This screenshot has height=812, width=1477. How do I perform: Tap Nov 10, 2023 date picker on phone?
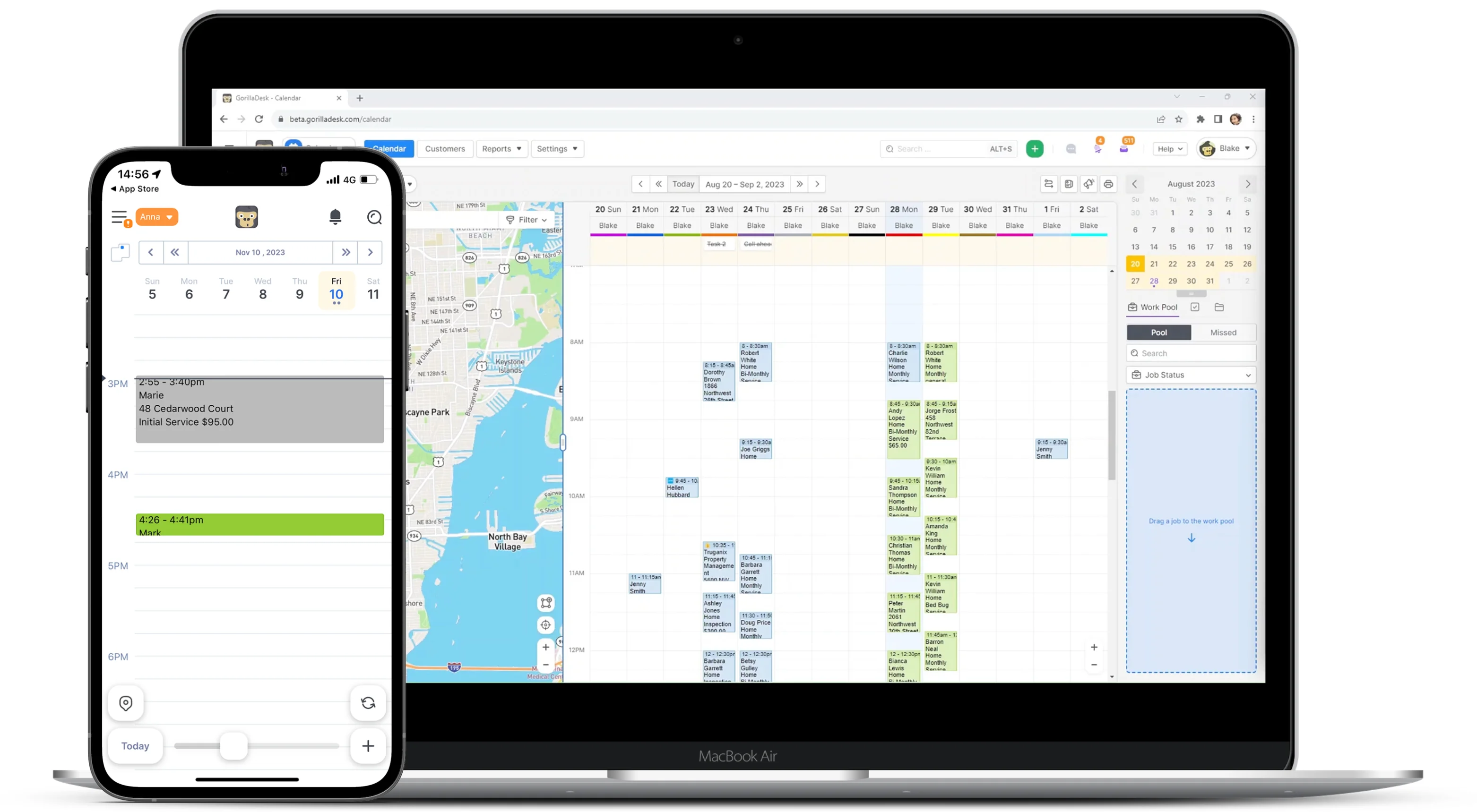point(260,253)
